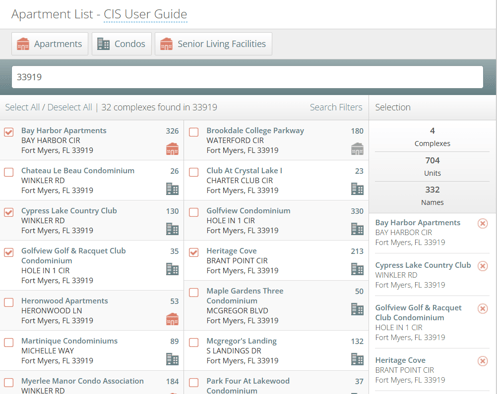Remove Bay Harbor Apartments from the selection
Viewport: 497px width, 394px height.
[x=482, y=223]
